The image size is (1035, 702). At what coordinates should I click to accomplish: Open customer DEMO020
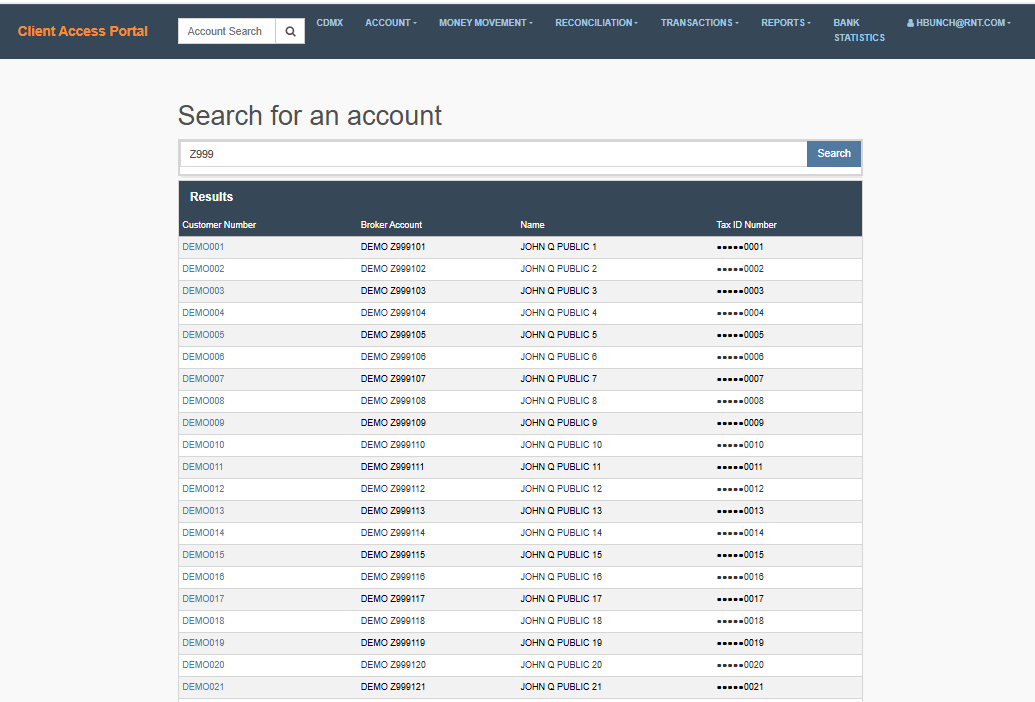[x=203, y=664]
